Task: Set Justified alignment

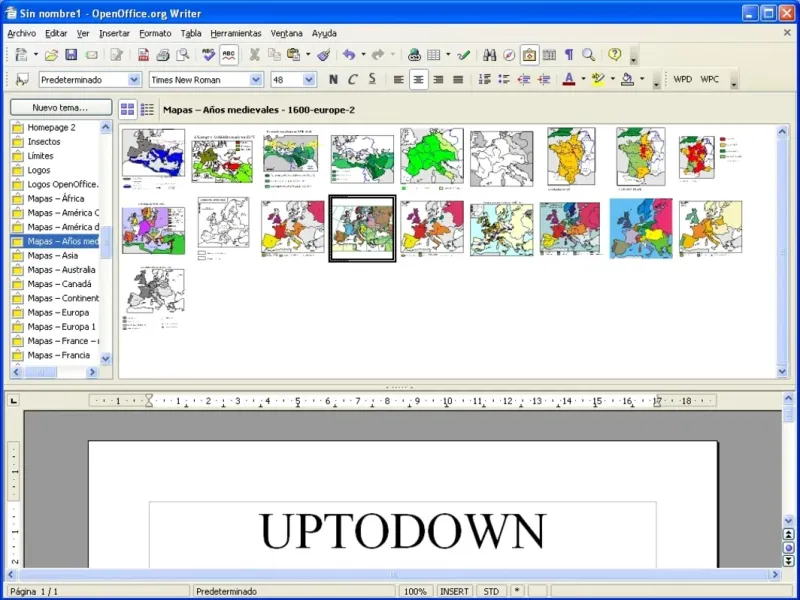Action: pyautogui.click(x=458, y=80)
